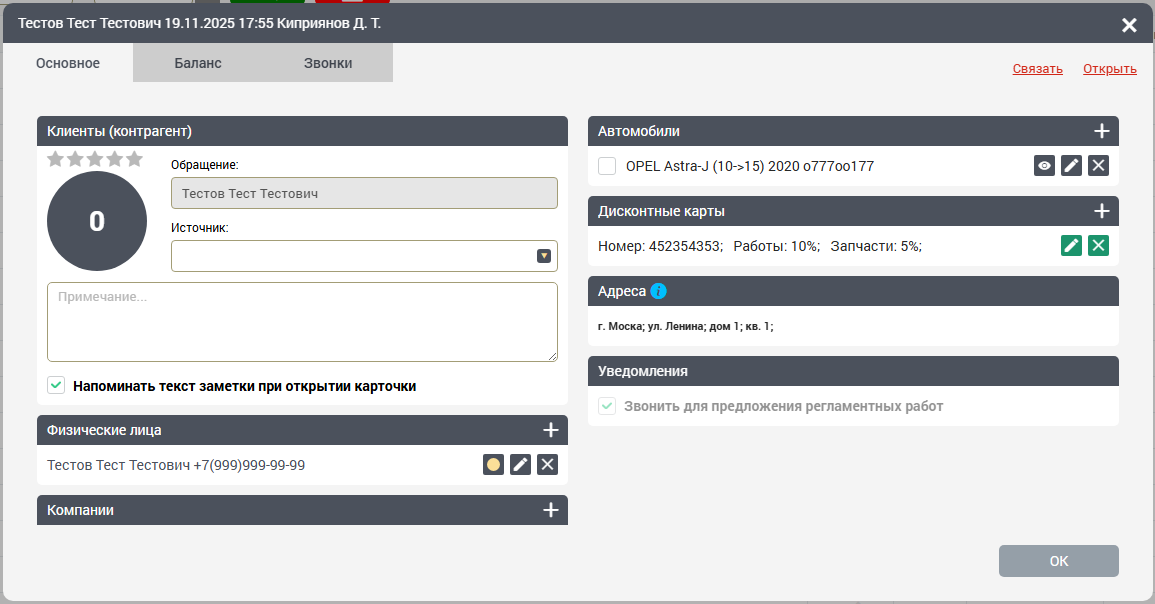This screenshot has width=1155, height=604.
Task: Toggle Напоминать текст заметки checkbox
Action: coord(56,385)
